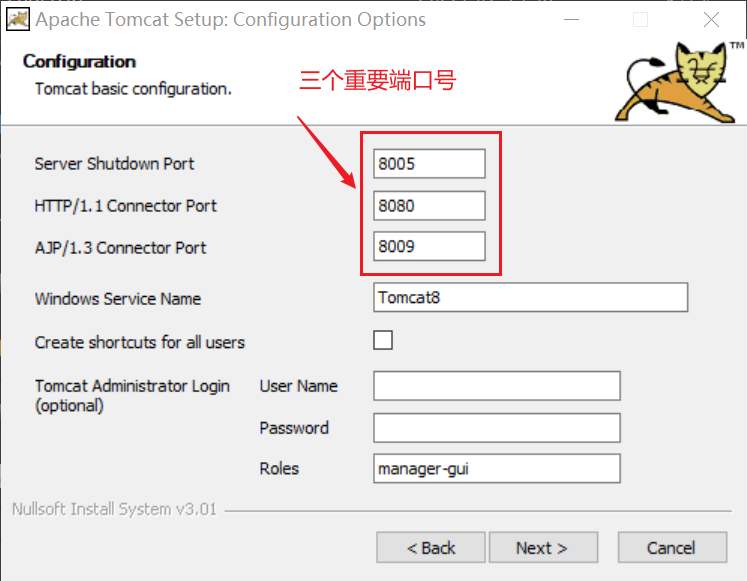This screenshot has width=747, height=581.
Task: Proceed with the Next > button
Action: (543, 548)
